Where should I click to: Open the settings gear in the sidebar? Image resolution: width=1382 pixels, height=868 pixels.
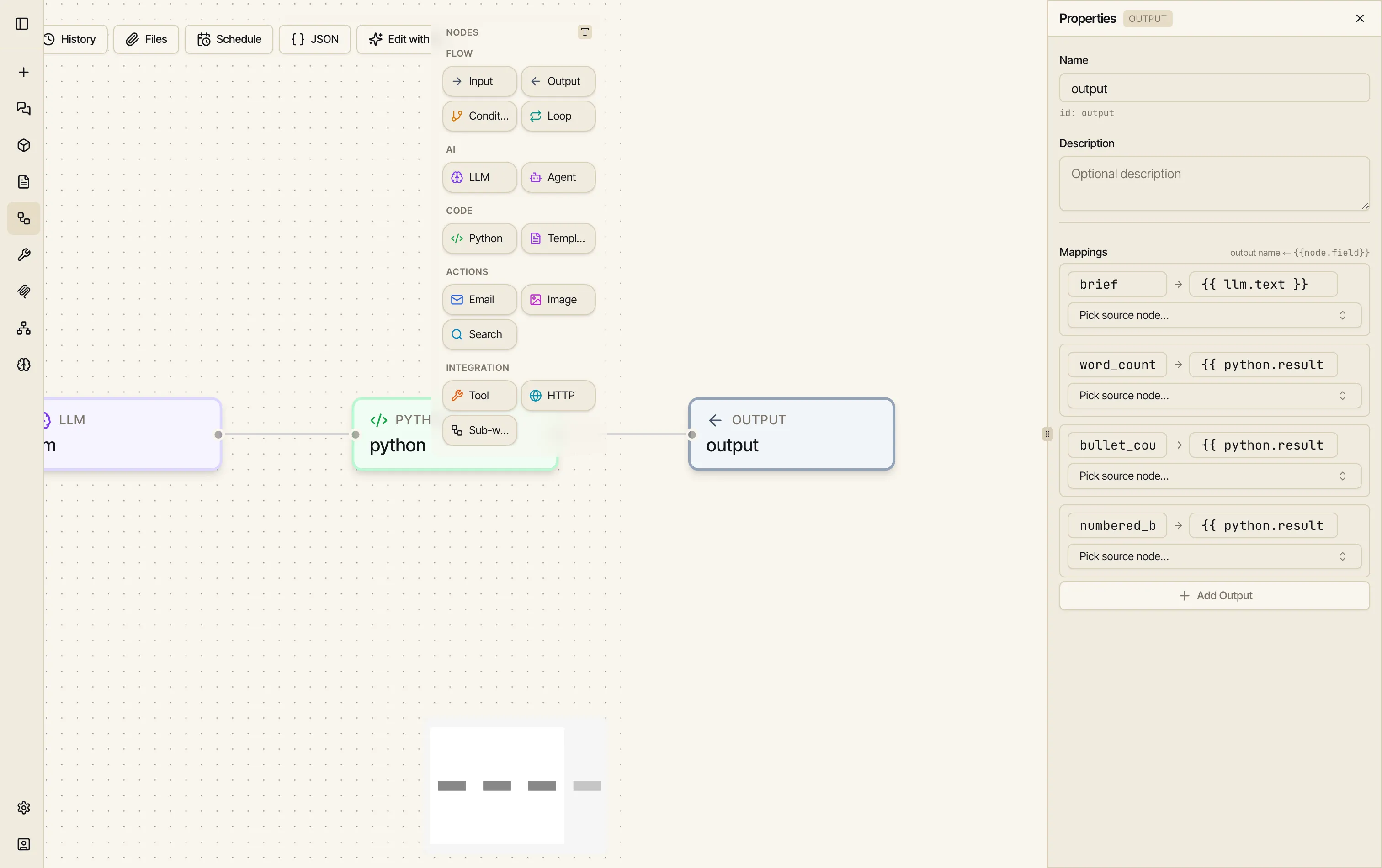pos(23,808)
